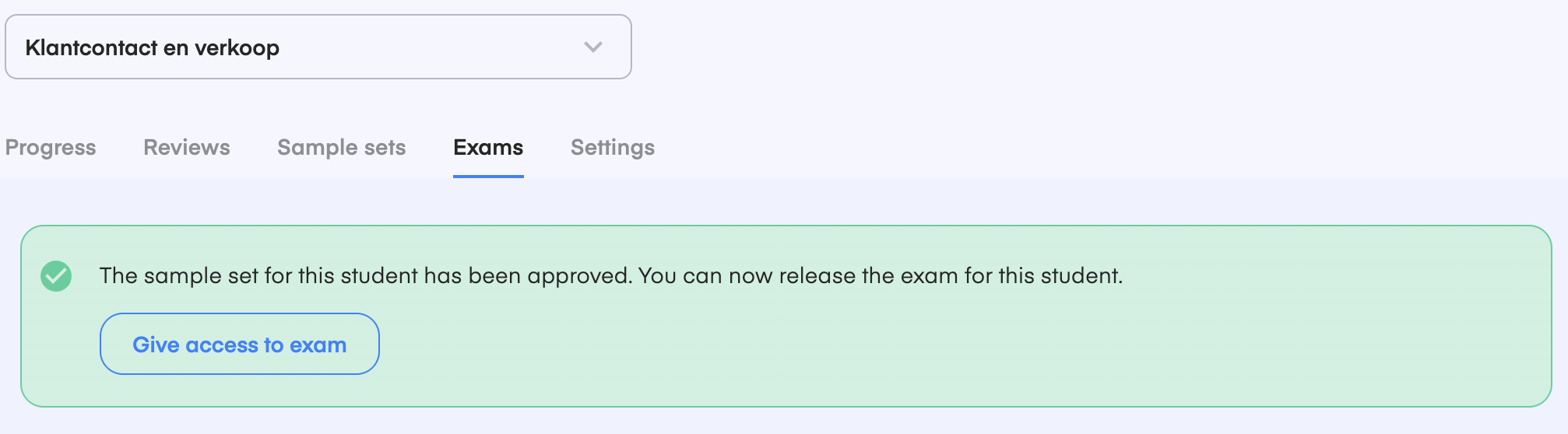1568x434 pixels.
Task: Click the chevron arrow in course selector
Action: [x=593, y=47]
